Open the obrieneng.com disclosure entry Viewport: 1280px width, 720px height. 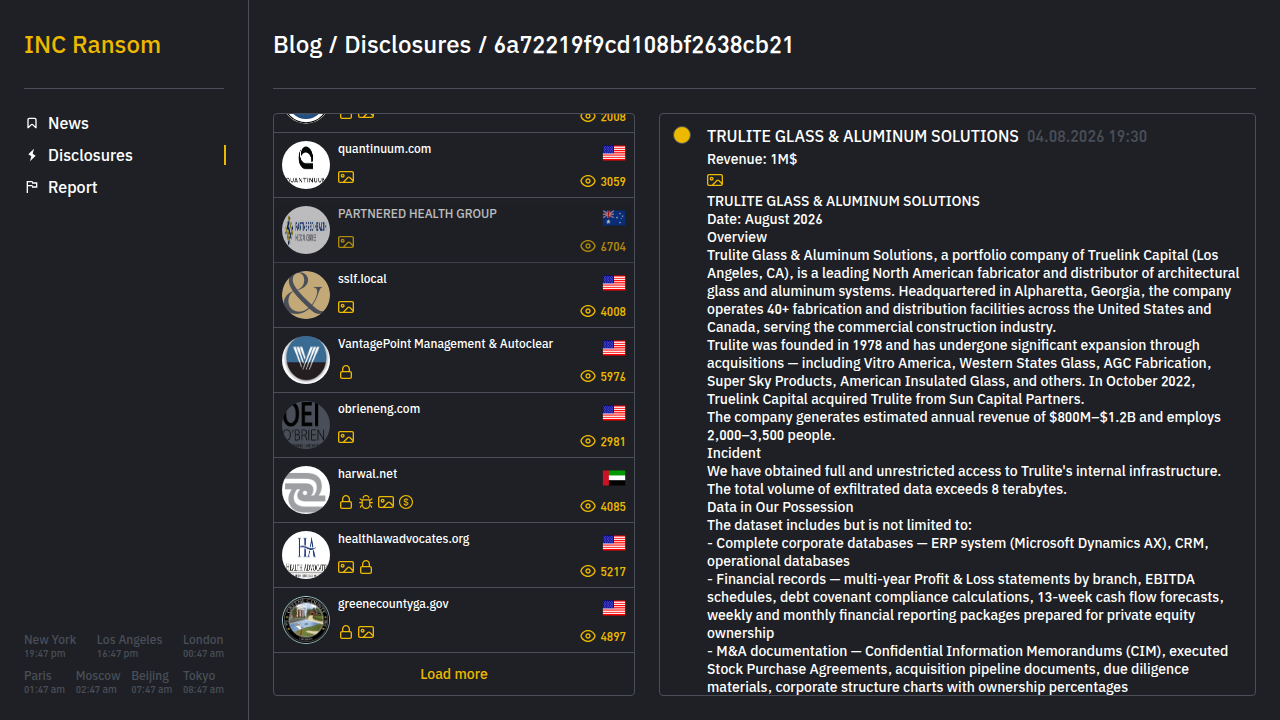tap(454, 425)
